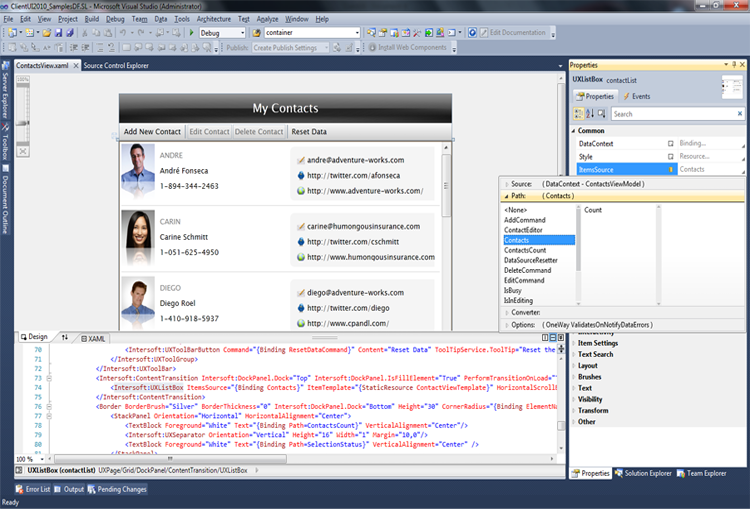Collapse outlining at XAML line 73
Screen dimensions: 750x509
click(x=49, y=378)
